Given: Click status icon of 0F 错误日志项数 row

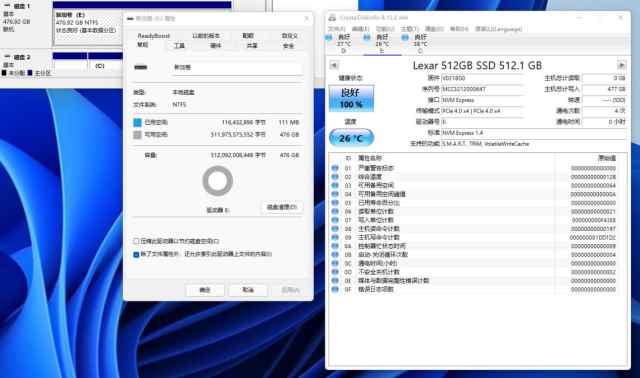Looking at the screenshot, I should 335,289.
